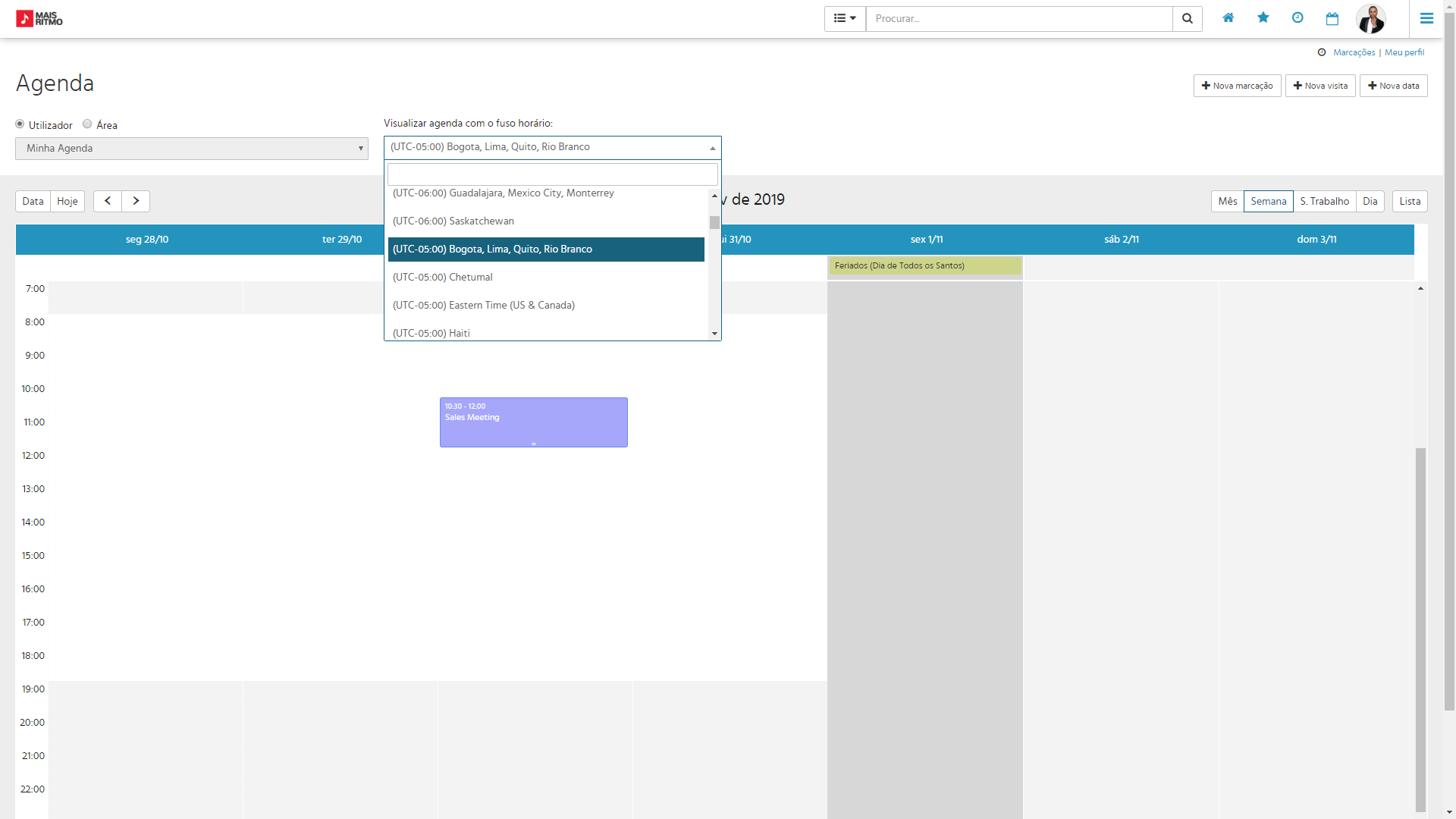Click the time zone list scroll-up arrow
This screenshot has height=819, width=1456.
click(714, 196)
